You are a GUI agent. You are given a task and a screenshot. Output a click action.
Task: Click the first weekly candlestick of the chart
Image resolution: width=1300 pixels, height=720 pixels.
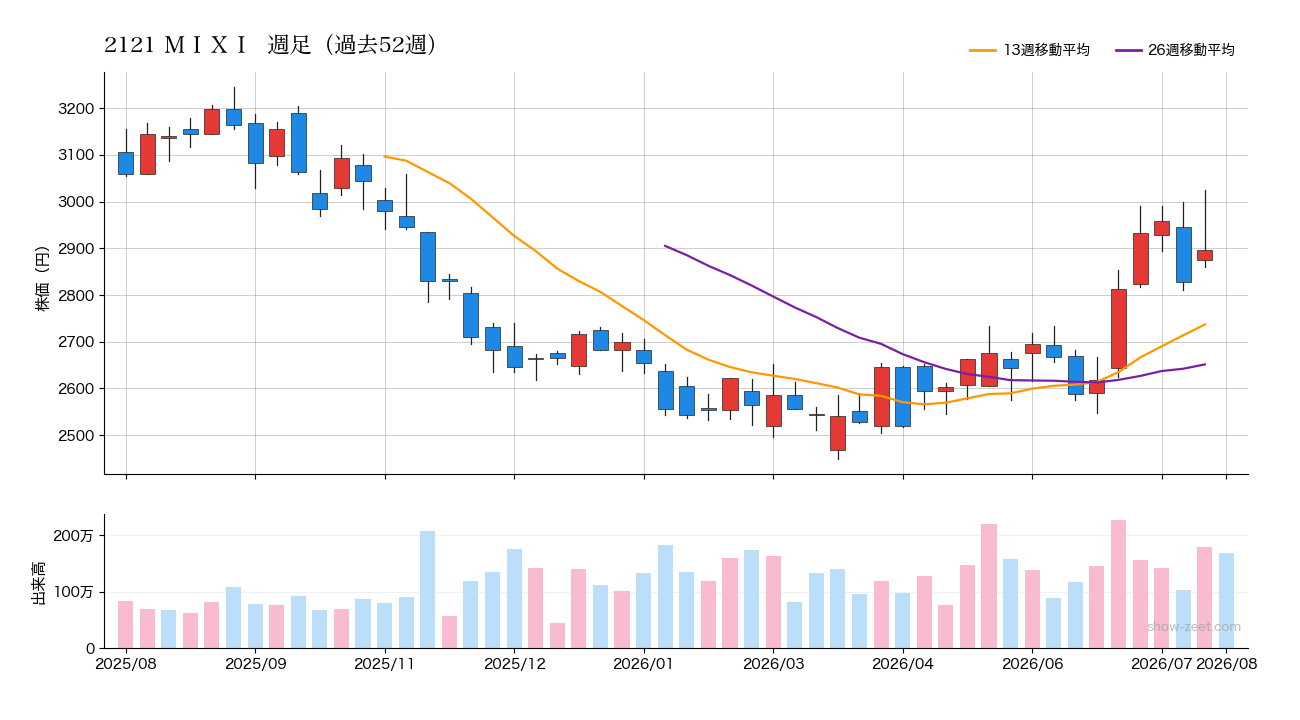click(x=126, y=163)
